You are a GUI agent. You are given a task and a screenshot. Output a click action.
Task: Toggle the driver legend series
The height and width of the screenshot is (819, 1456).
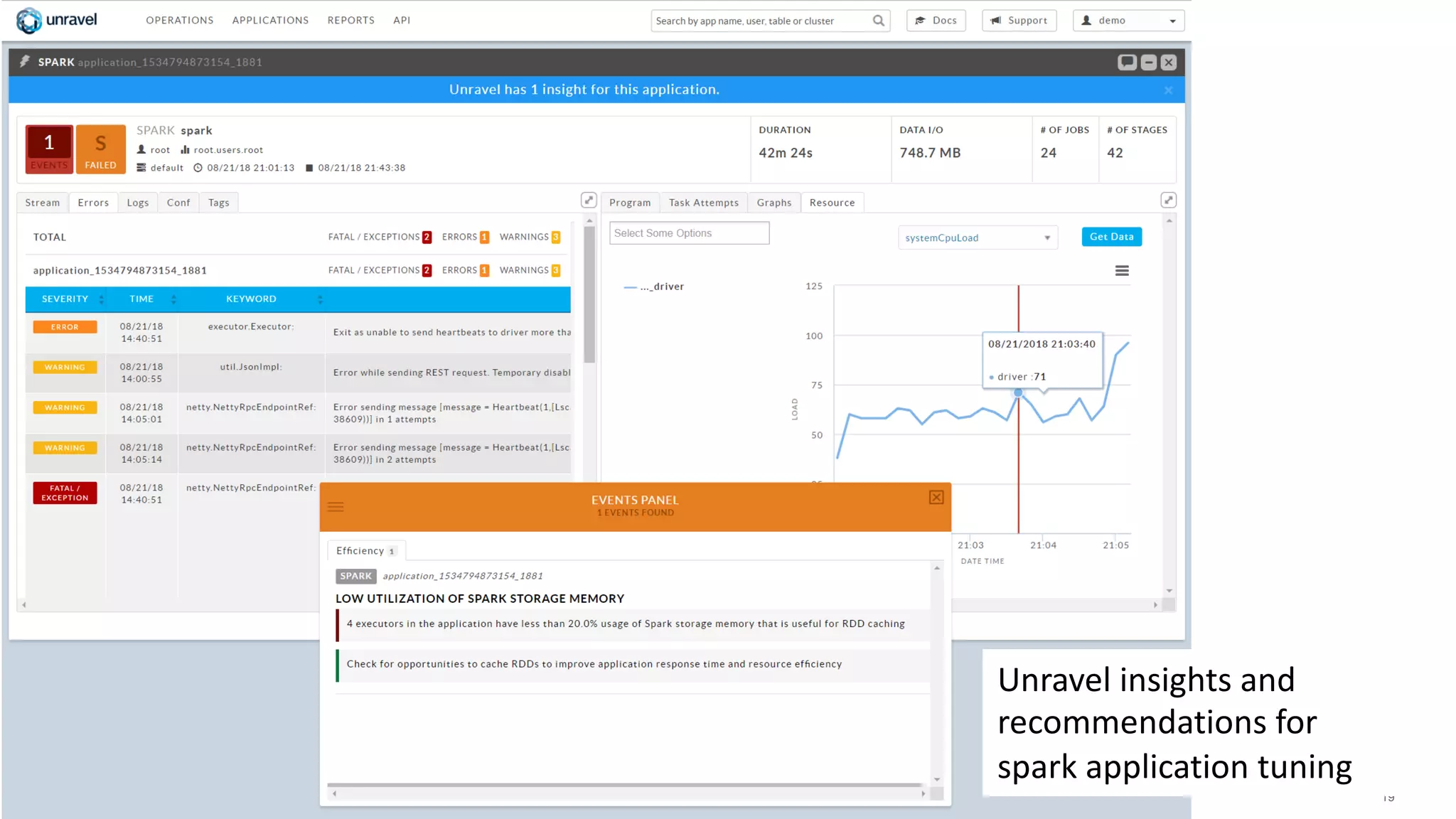coord(654,287)
